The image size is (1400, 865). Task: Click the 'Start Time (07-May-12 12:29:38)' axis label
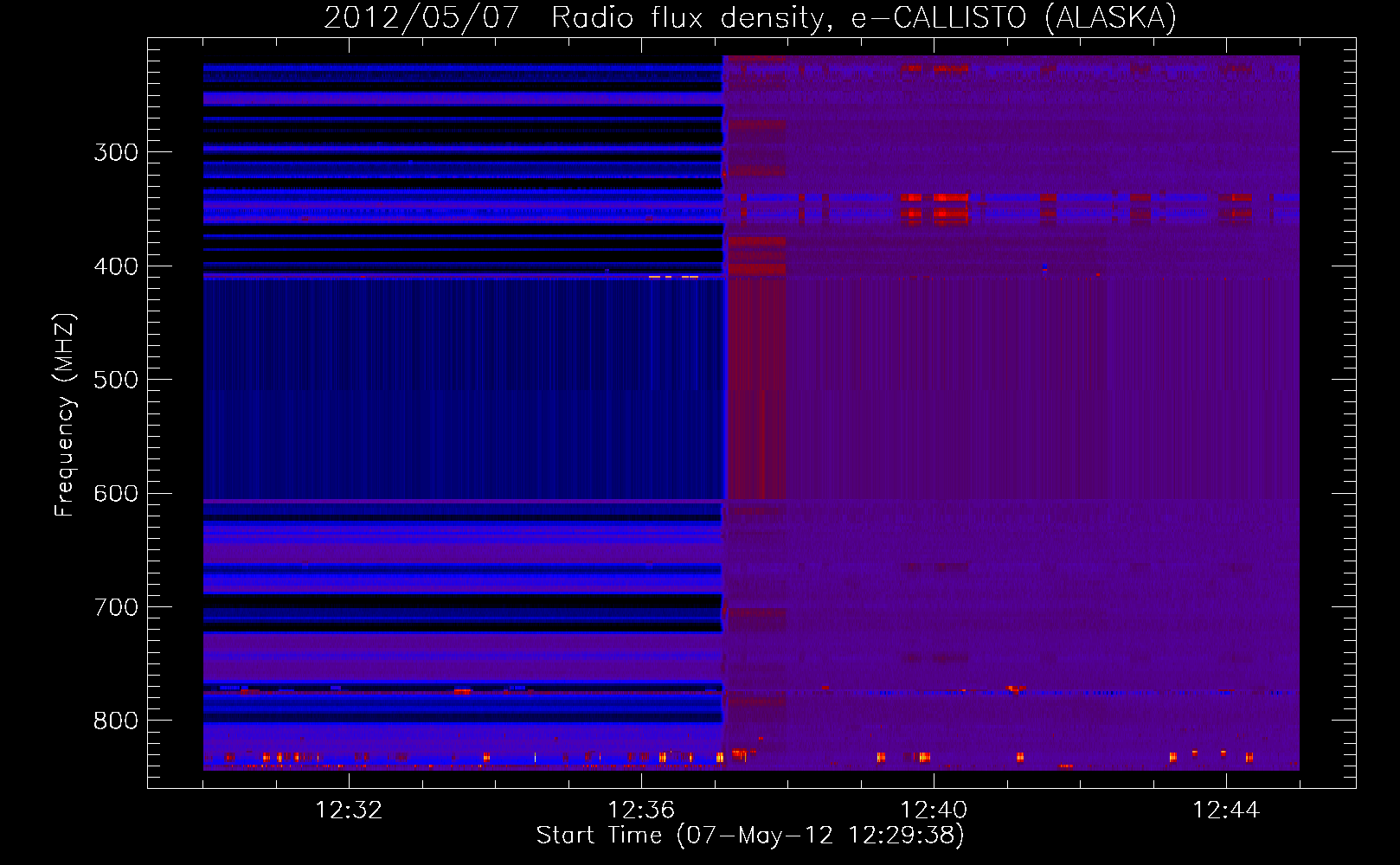[x=750, y=836]
